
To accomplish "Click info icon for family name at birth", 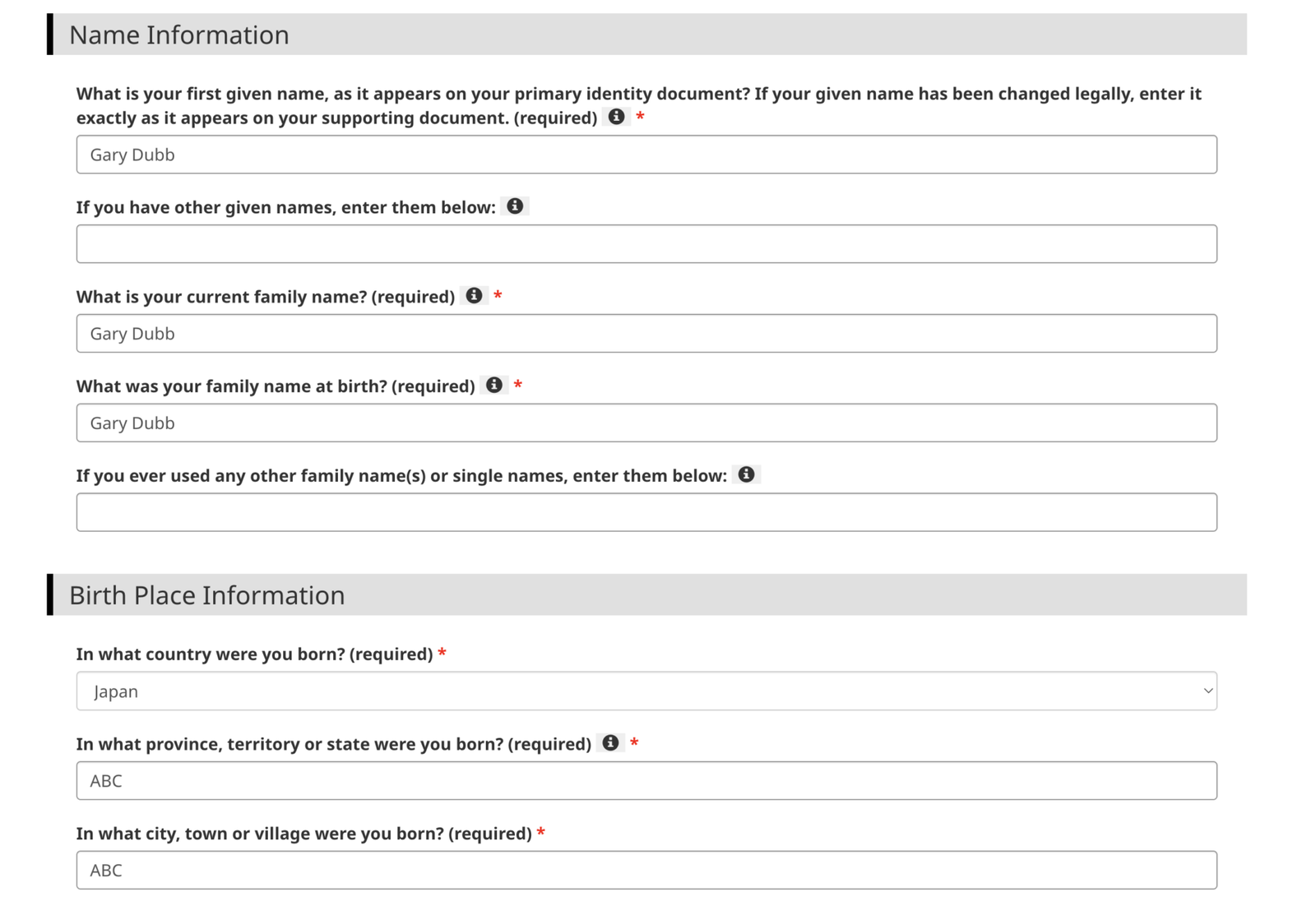I will [494, 386].
